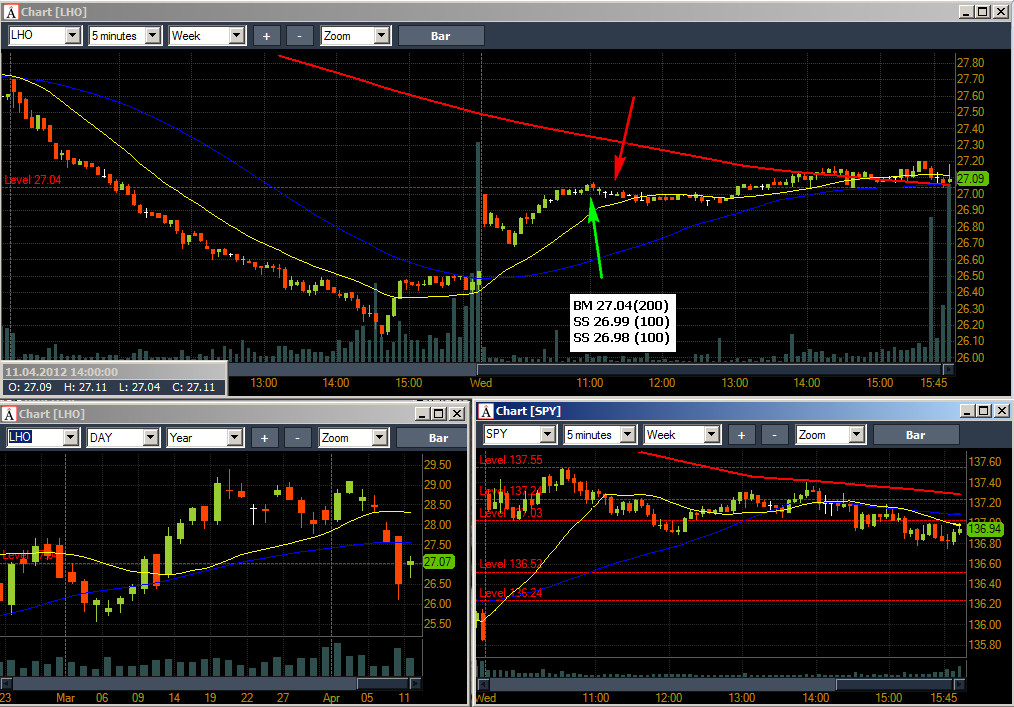The width and height of the screenshot is (1014, 707).
Task: Minimize the daily LHO chart window
Action: (x=422, y=414)
